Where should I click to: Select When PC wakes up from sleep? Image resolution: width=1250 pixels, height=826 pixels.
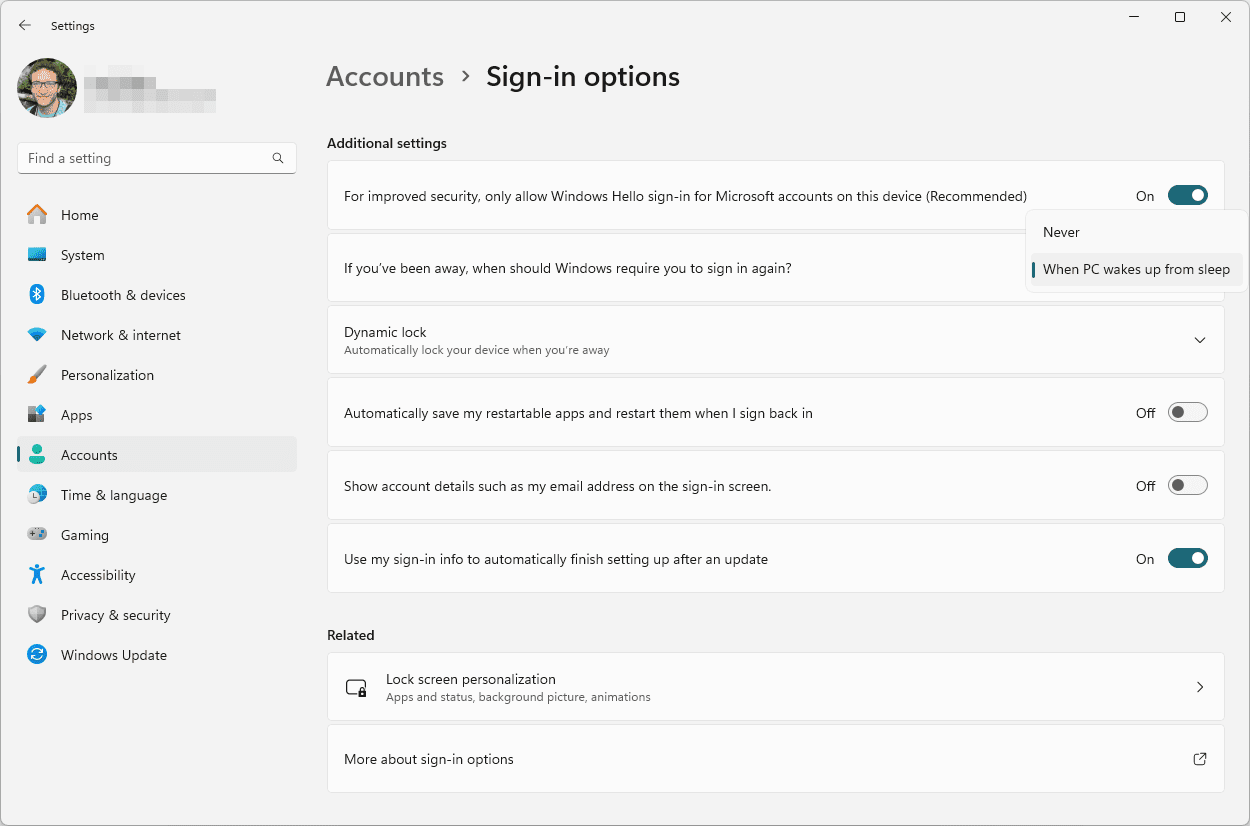click(x=1136, y=269)
